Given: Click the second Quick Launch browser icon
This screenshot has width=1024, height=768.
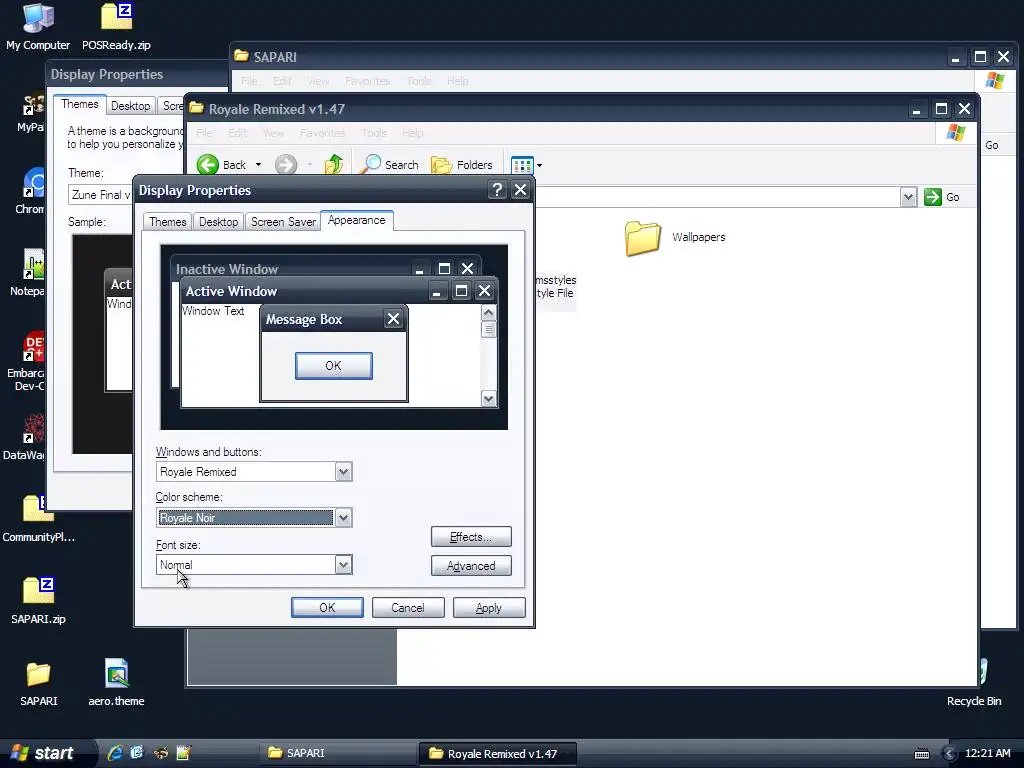Looking at the screenshot, I should 137,753.
